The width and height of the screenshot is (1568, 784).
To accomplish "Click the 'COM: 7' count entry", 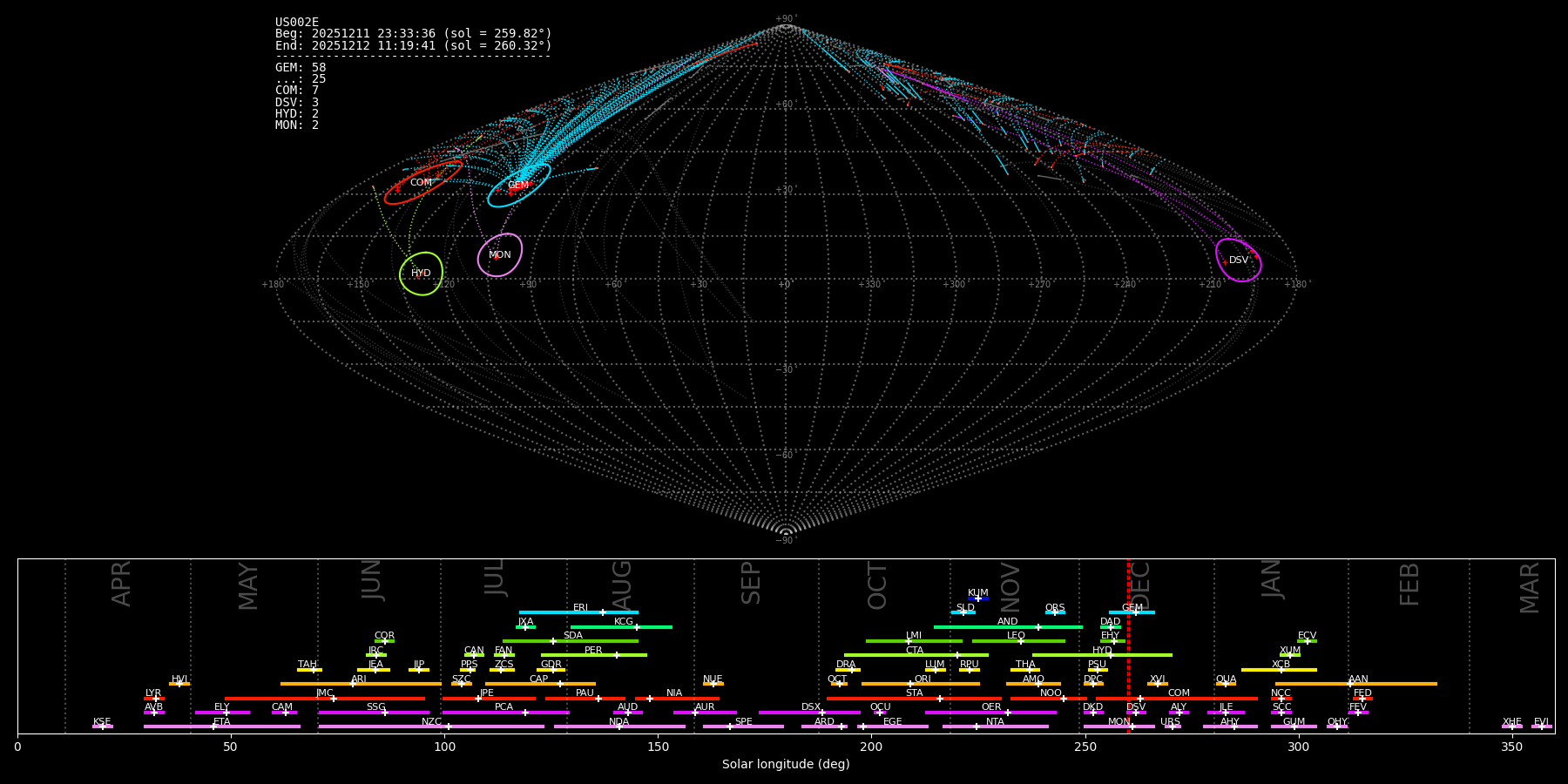I will pos(297,91).
